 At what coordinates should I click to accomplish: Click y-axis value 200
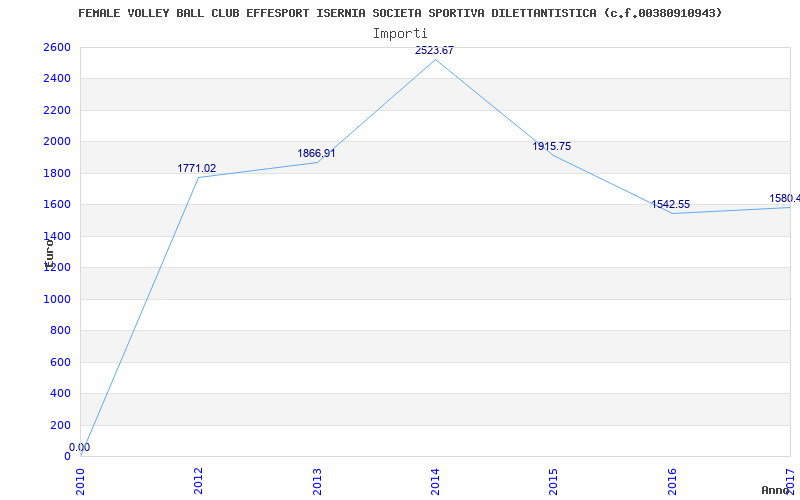[61, 425]
